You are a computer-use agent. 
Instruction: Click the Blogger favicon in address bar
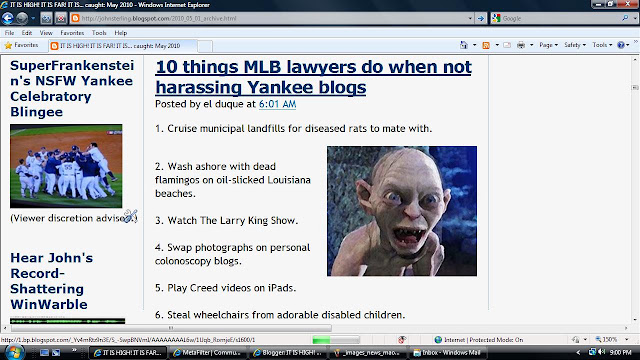click(x=75, y=18)
